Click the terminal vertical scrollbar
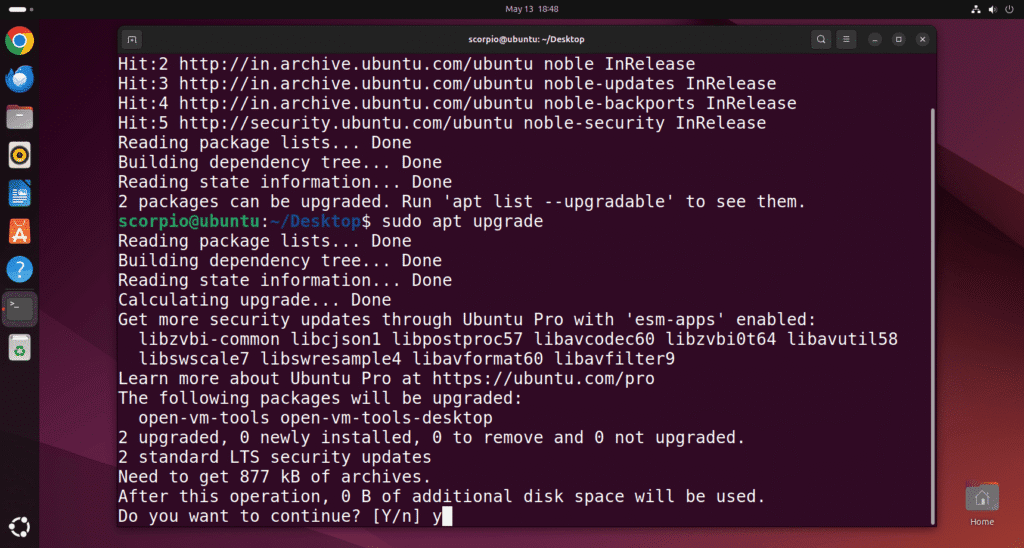Screen dimensions: 1024x548 tap(932, 314)
